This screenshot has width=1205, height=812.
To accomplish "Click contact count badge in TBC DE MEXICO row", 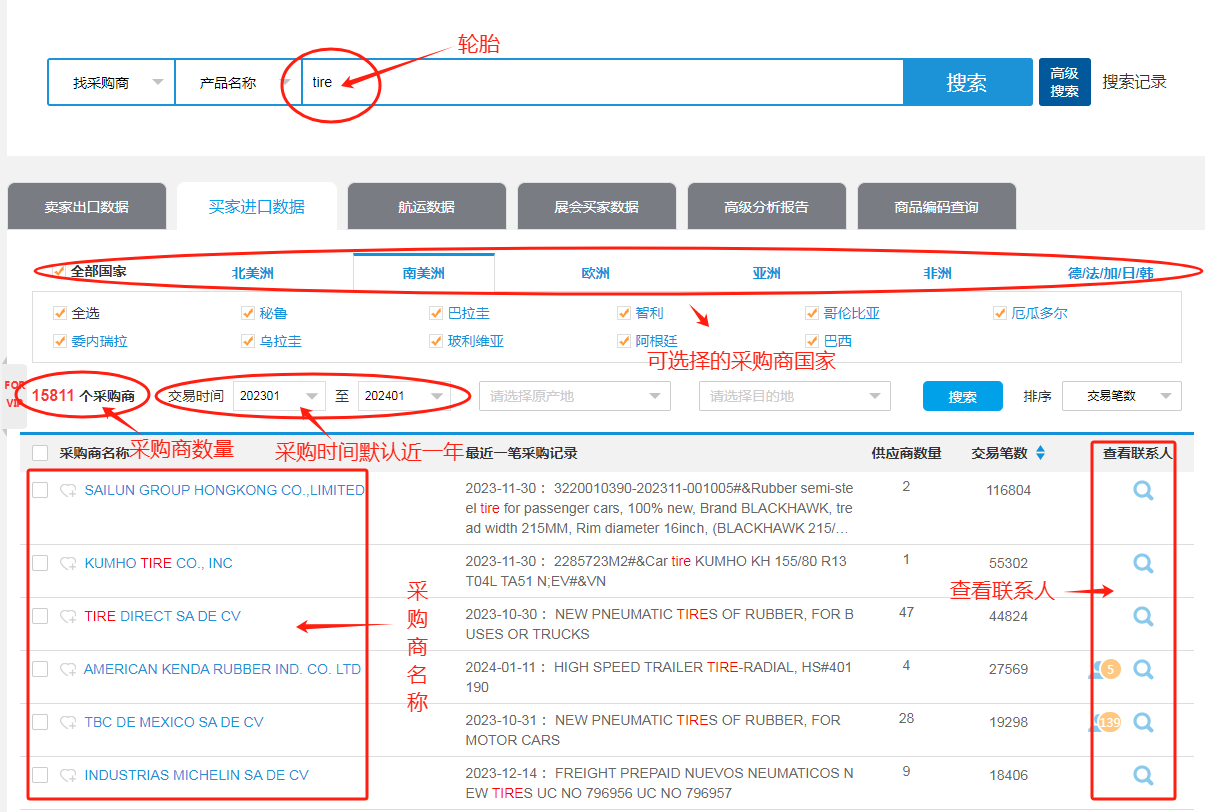I will click(1109, 722).
